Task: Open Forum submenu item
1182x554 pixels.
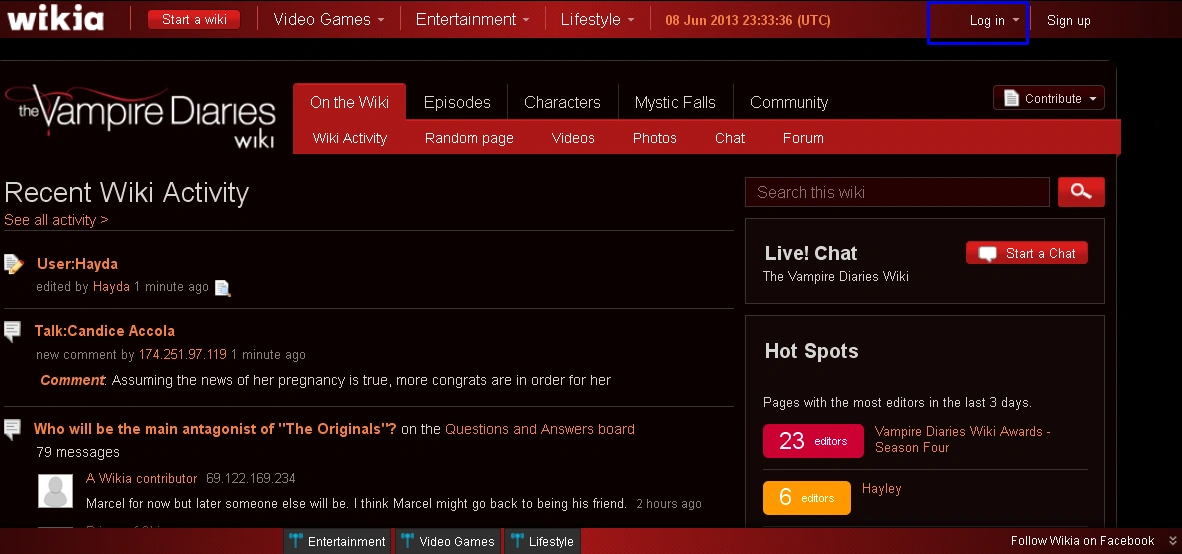Action: [x=803, y=138]
